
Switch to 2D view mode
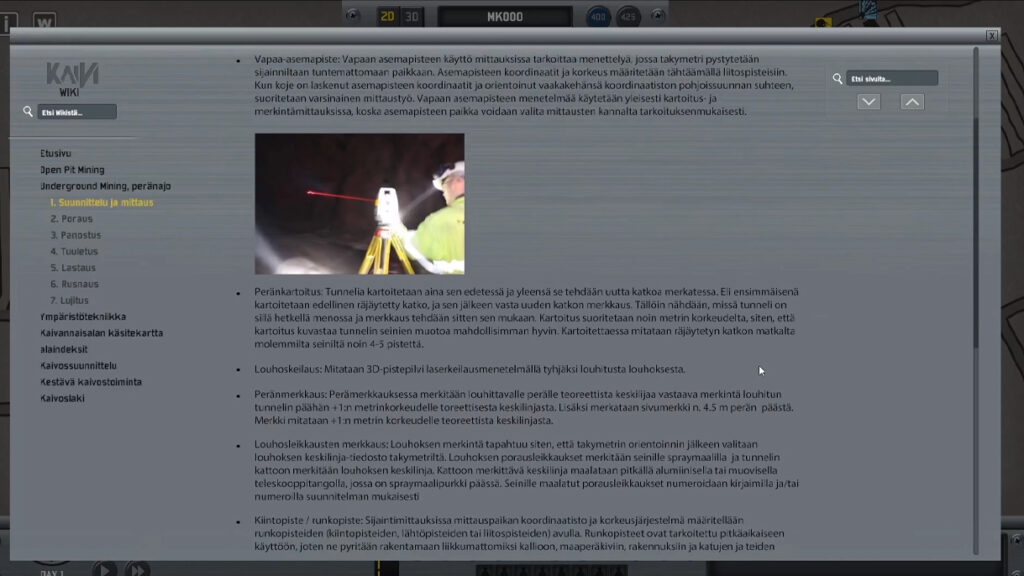pos(387,16)
